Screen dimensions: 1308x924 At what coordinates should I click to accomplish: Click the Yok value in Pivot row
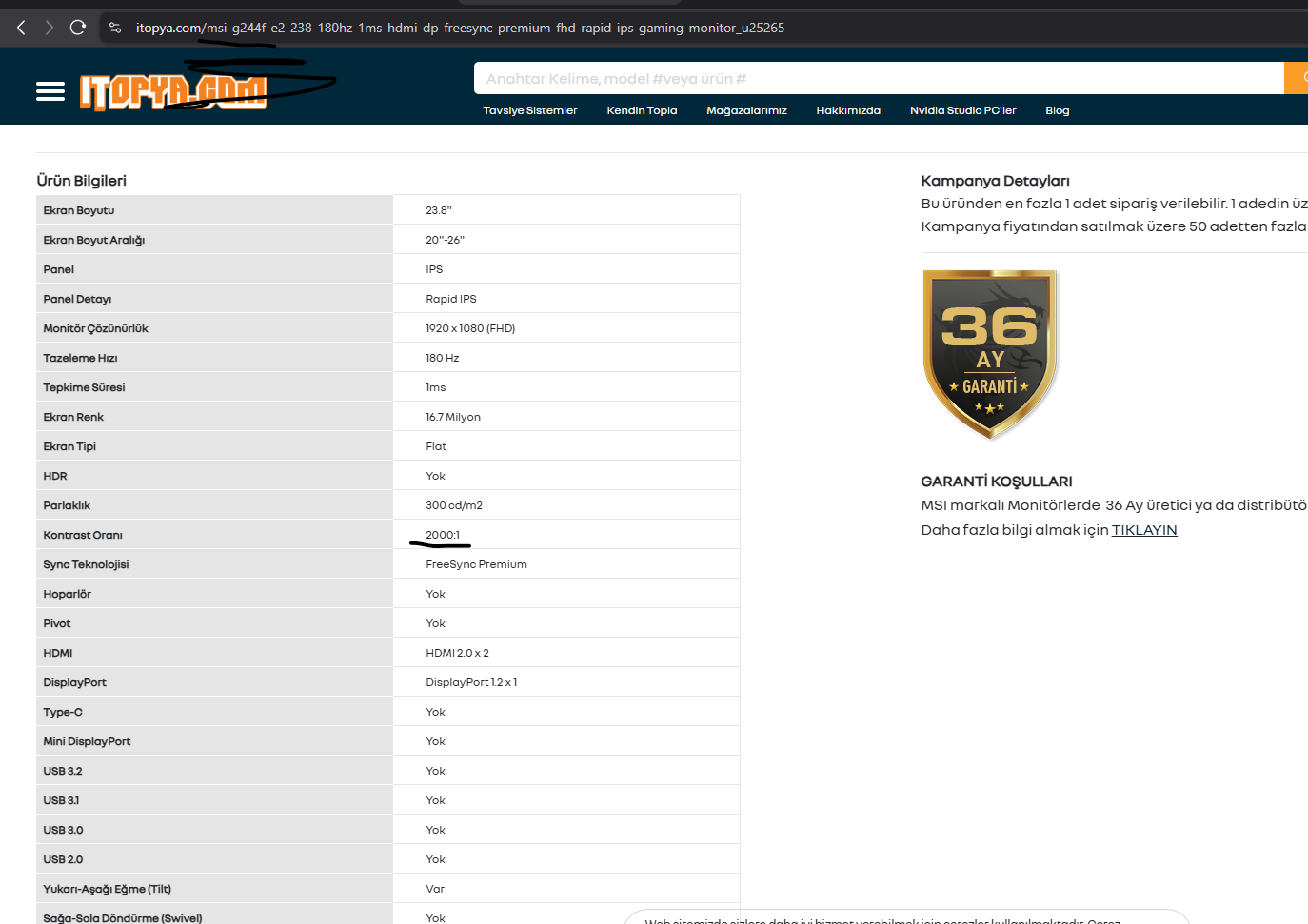pos(436,623)
